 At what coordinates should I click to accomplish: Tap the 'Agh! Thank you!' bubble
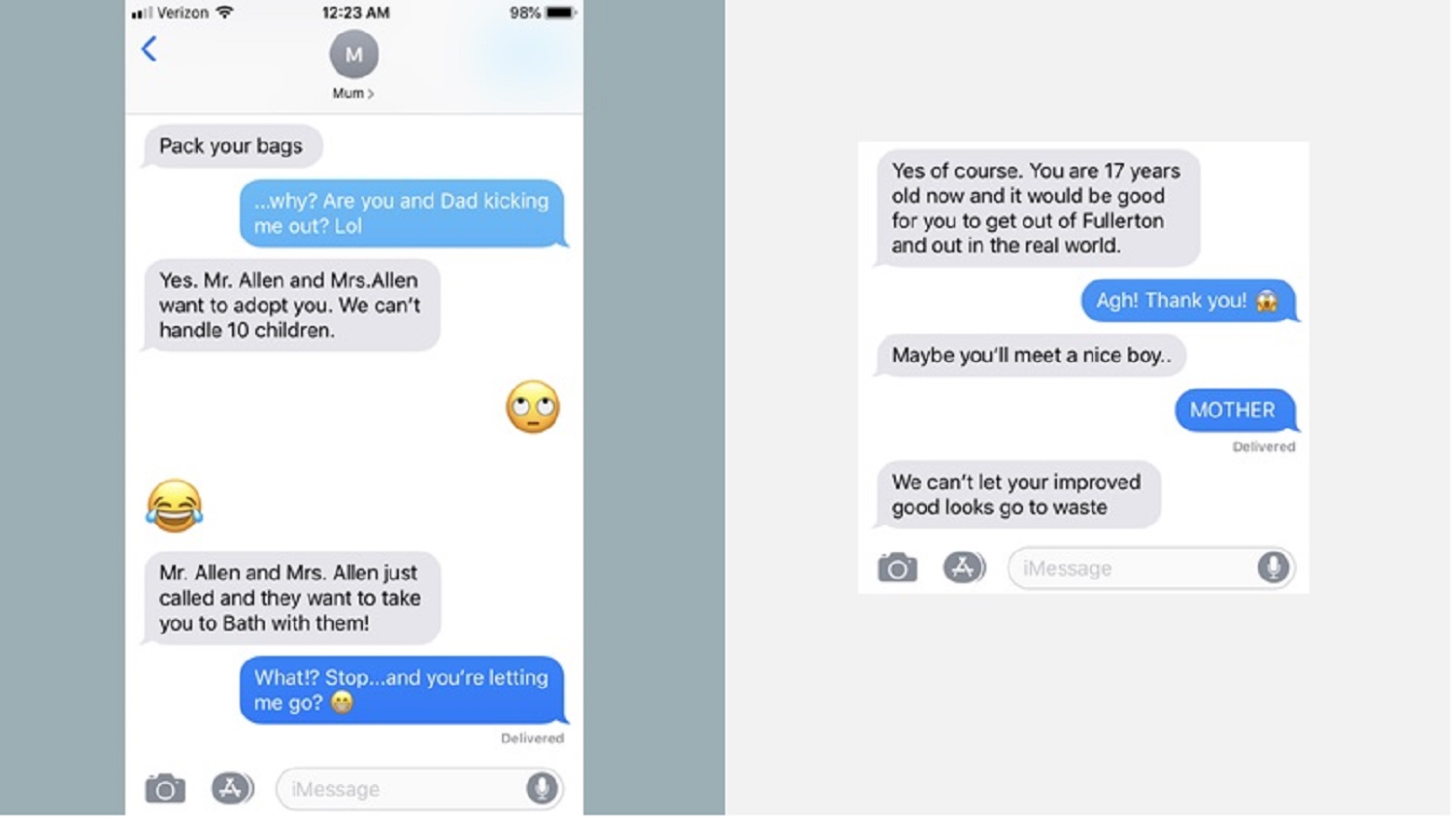[x=1189, y=301]
